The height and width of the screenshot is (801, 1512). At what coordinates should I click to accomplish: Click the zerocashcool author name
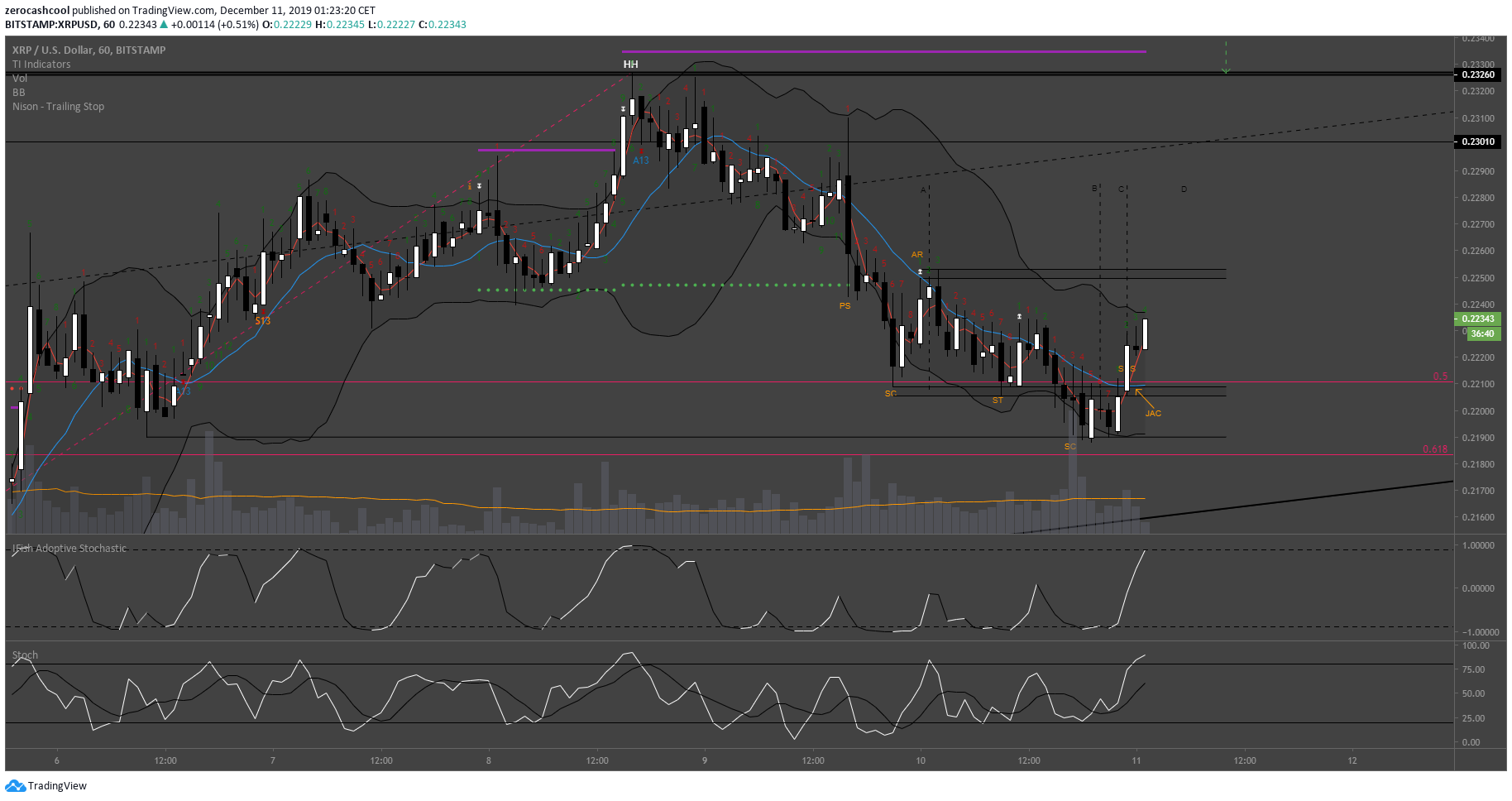[37, 11]
